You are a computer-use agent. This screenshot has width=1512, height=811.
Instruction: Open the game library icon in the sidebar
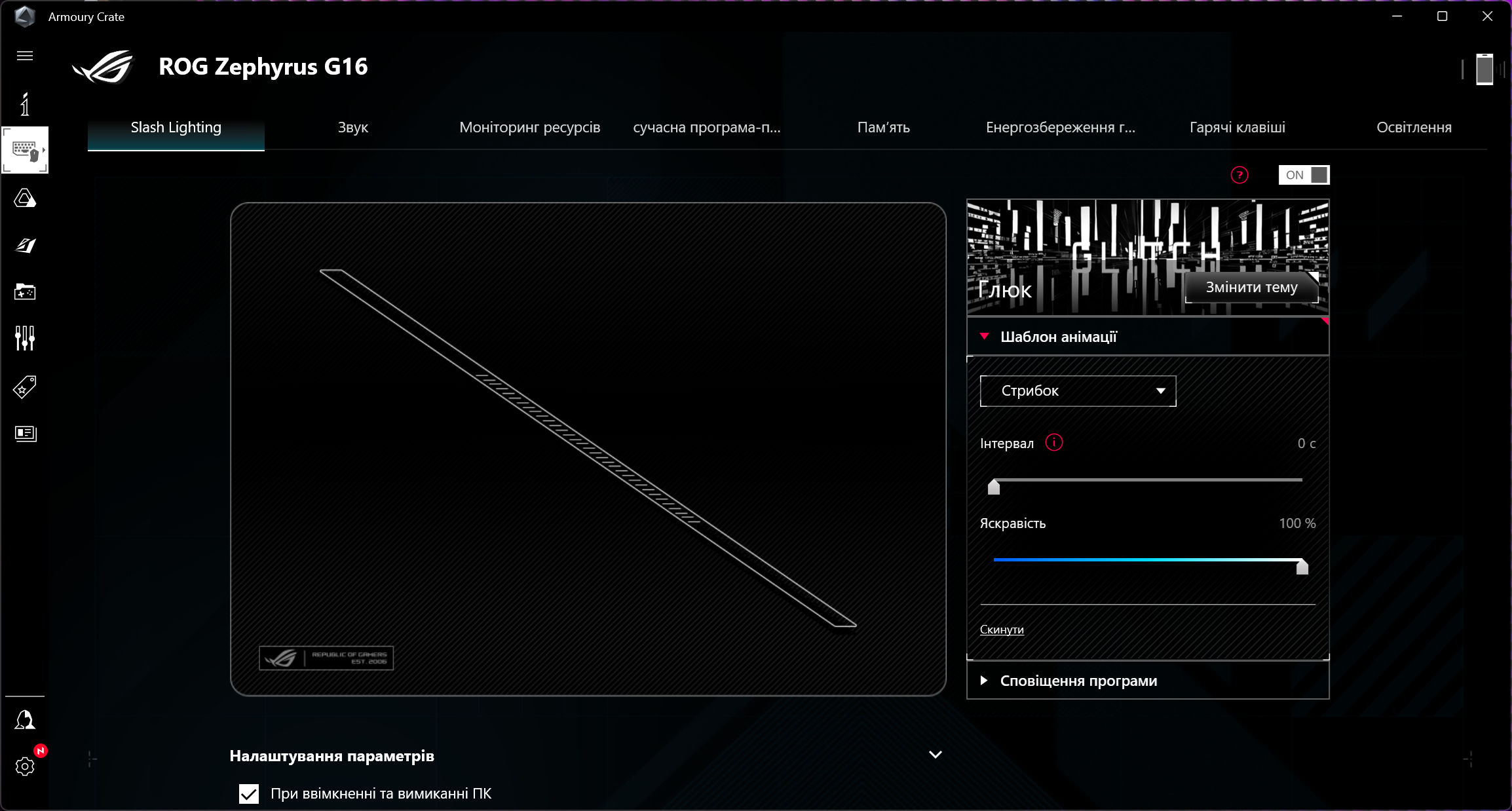click(25, 292)
